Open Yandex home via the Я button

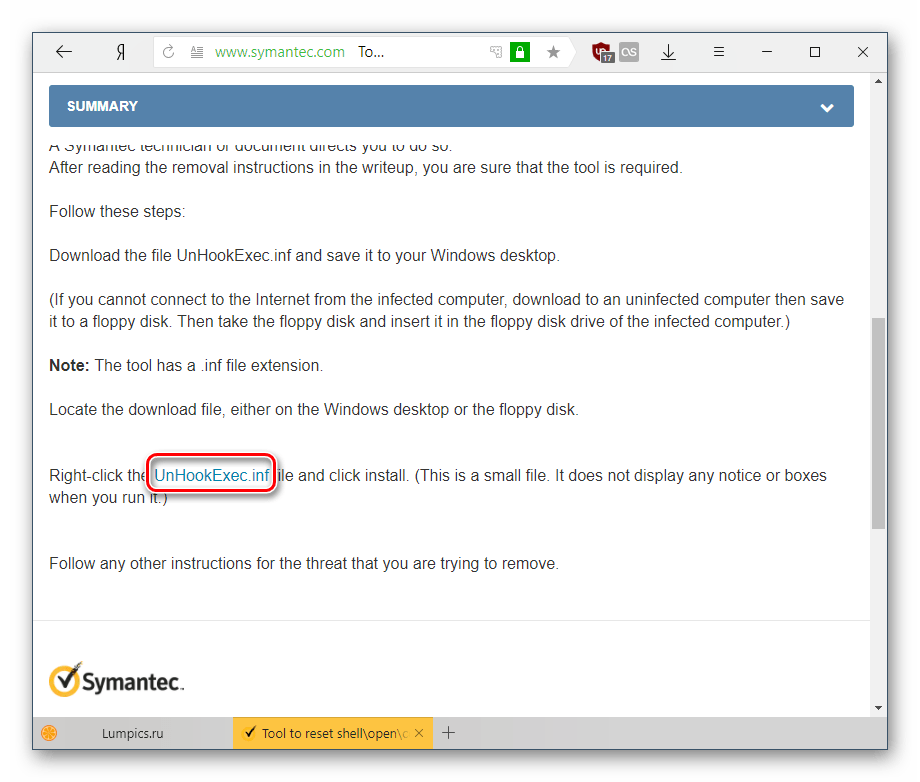click(120, 52)
